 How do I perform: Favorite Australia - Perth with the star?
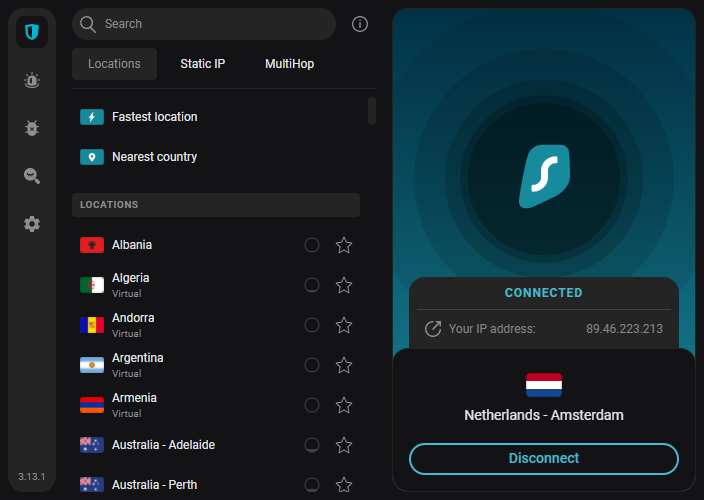click(x=344, y=484)
